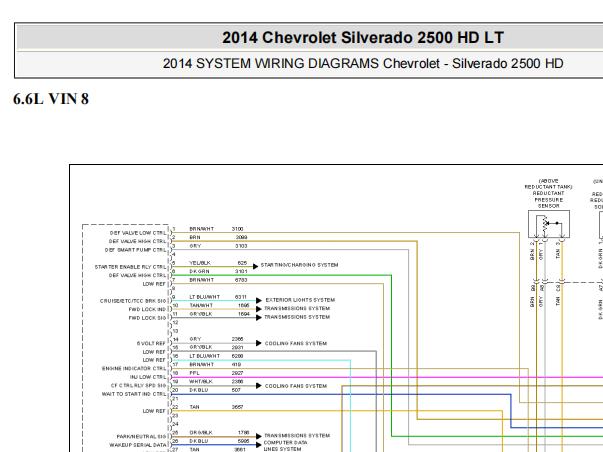Image resolution: width=603 pixels, height=452 pixels.
Task: Click the 'ORG/BLK' wire color label
Action: [201, 432]
